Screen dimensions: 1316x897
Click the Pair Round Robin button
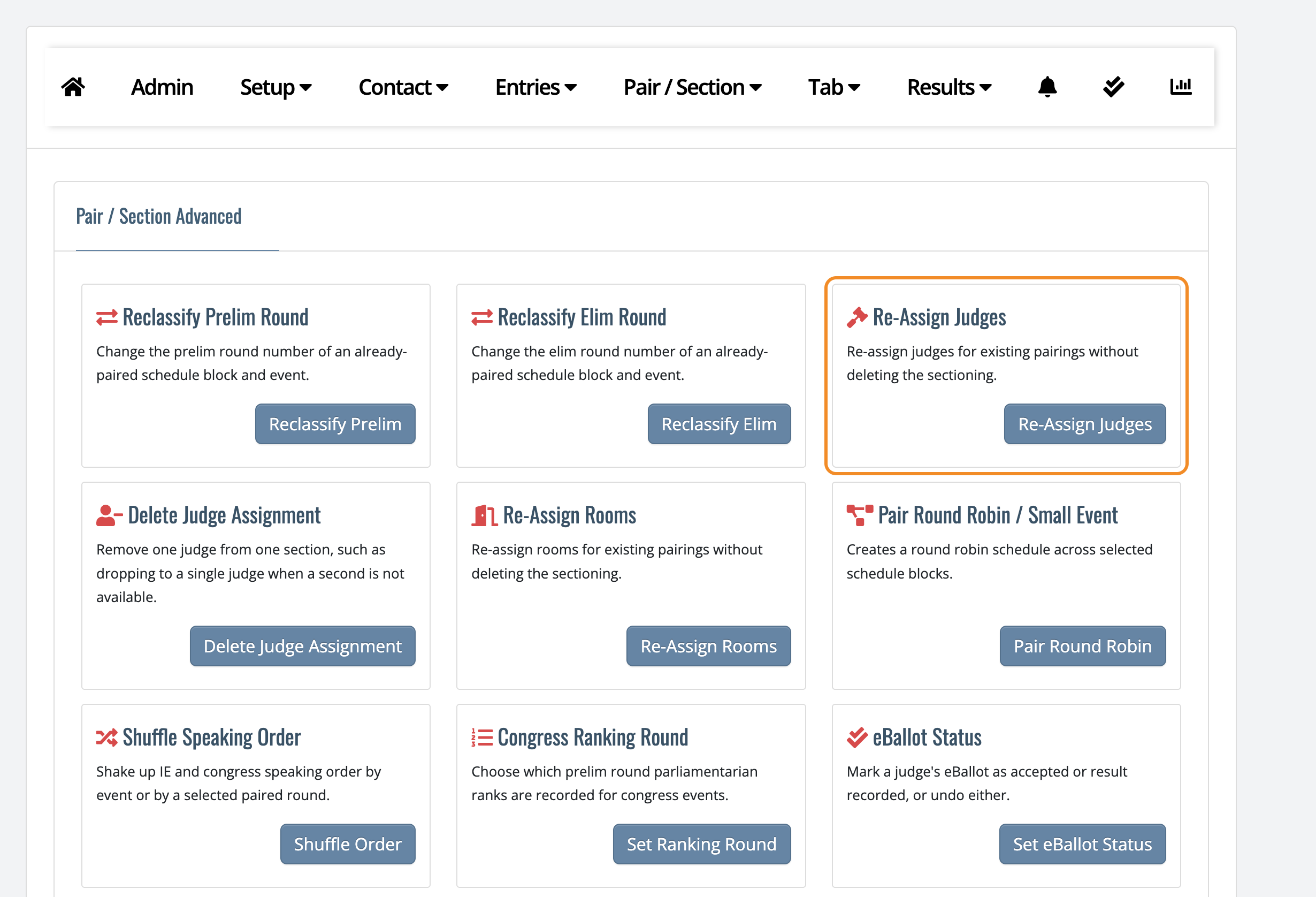pyautogui.click(x=1083, y=646)
